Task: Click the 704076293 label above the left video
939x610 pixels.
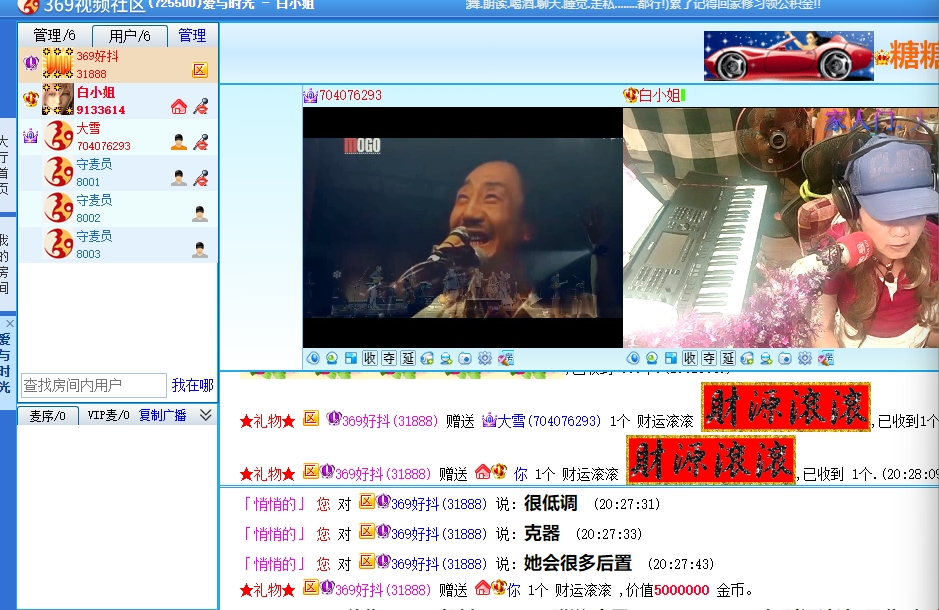Action: pyautogui.click(x=350, y=95)
